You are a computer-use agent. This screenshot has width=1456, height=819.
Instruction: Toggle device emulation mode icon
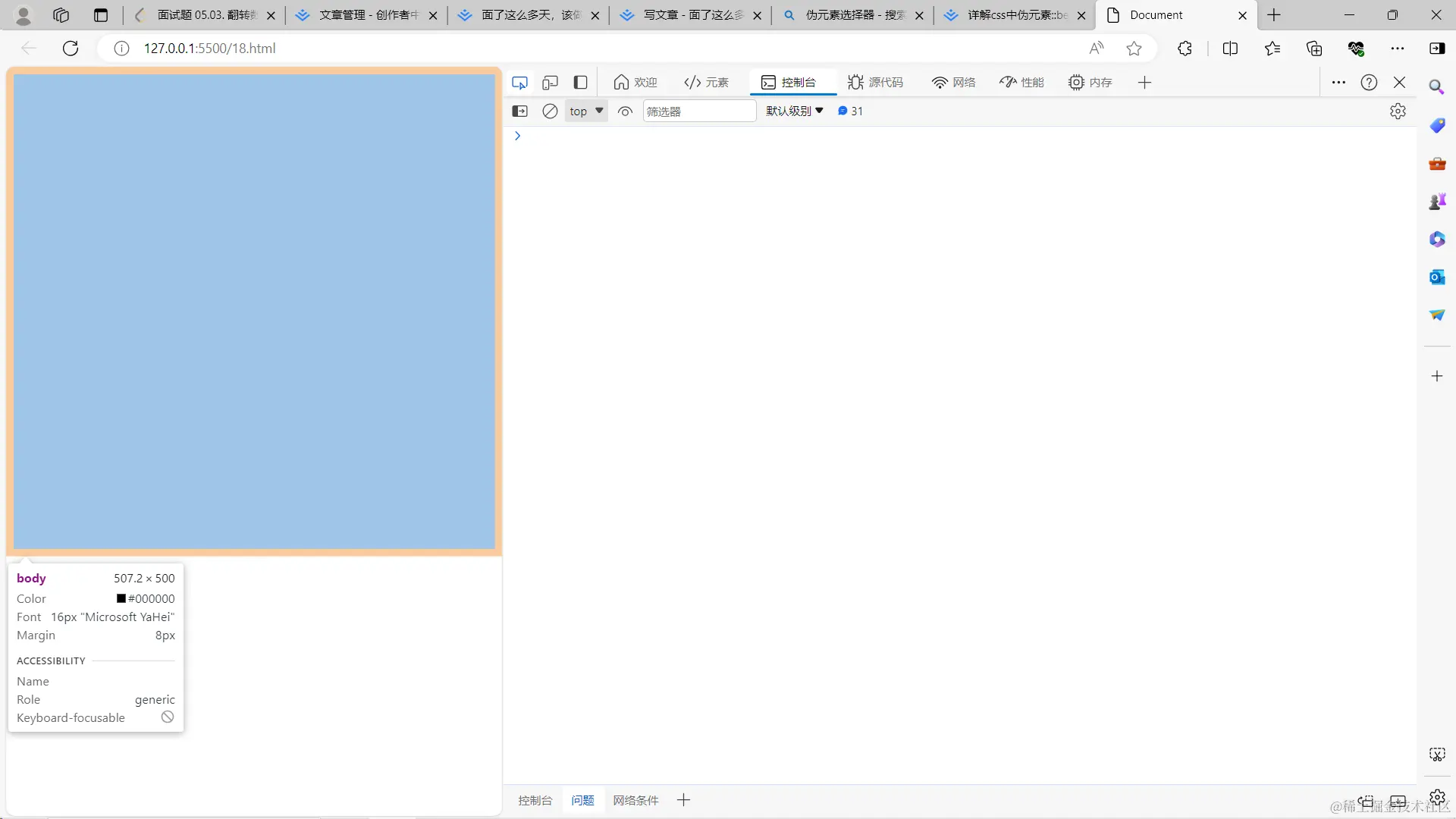pos(551,82)
